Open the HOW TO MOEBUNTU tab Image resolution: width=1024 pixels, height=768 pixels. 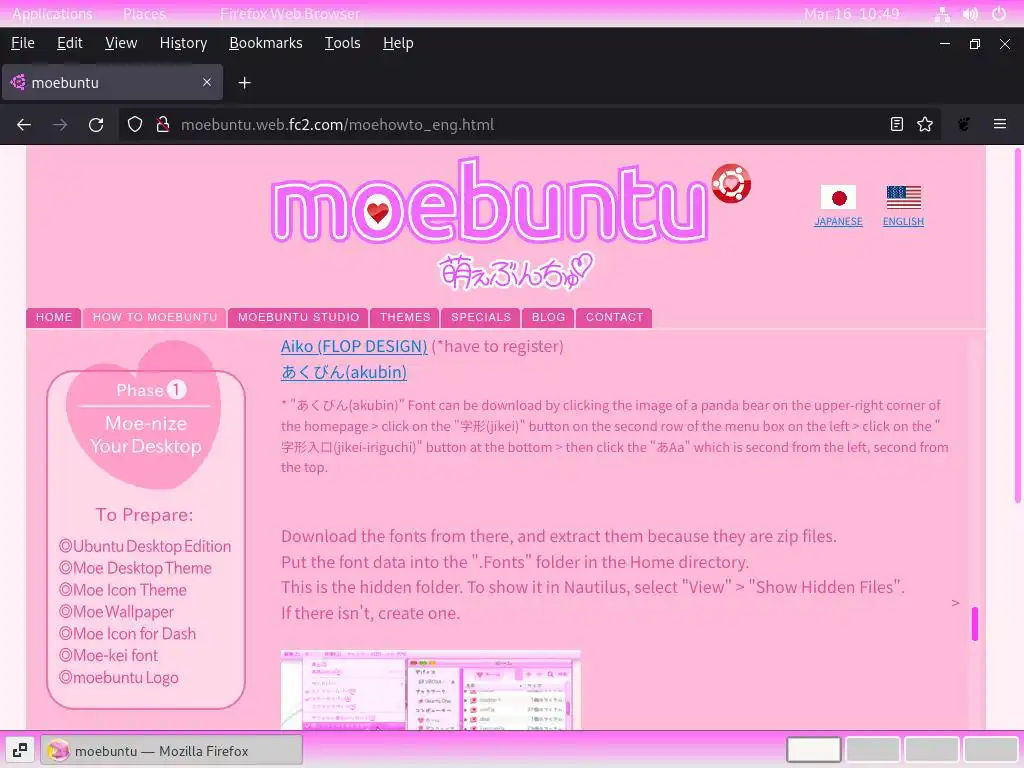point(155,317)
